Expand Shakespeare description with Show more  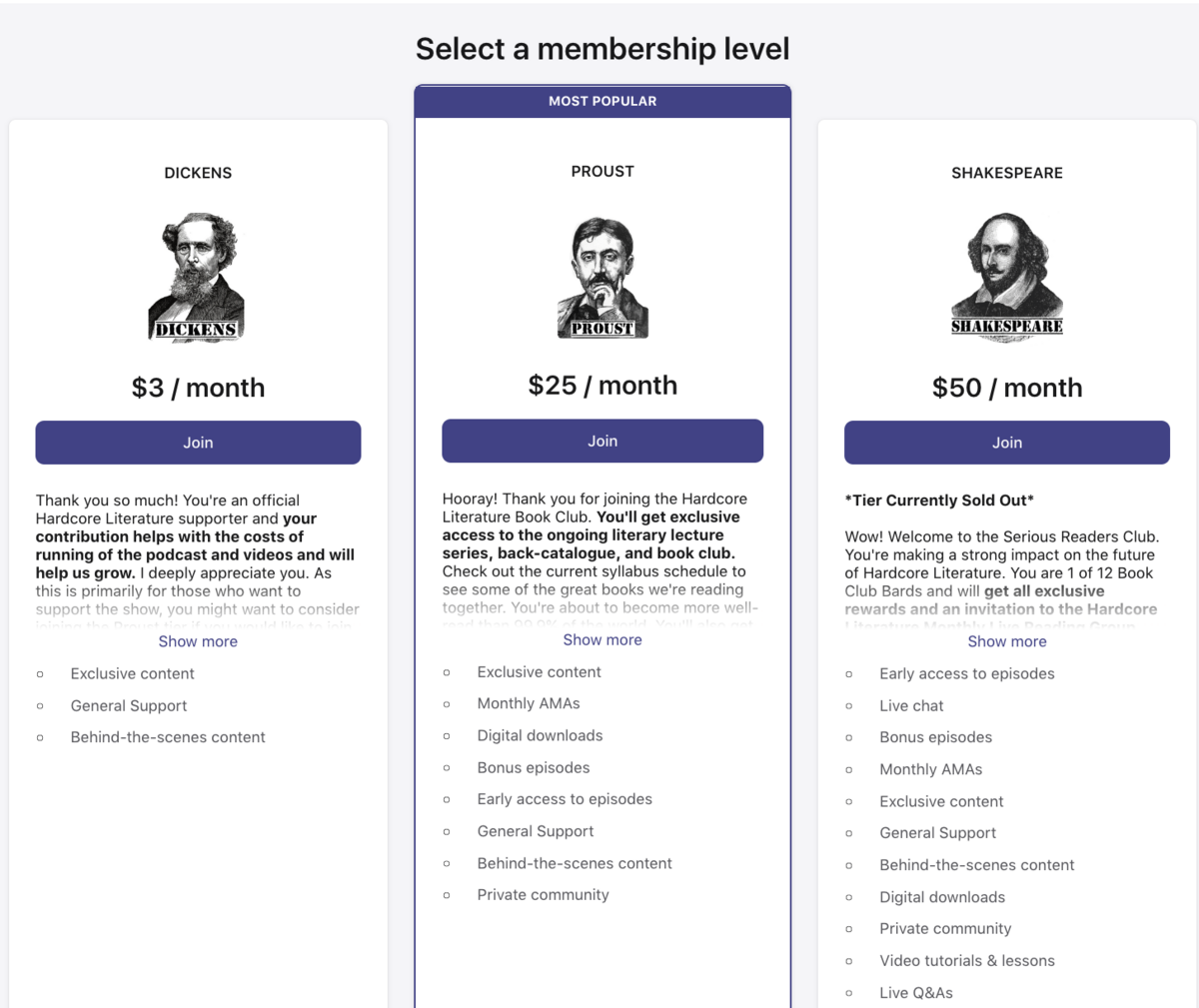[1007, 641]
